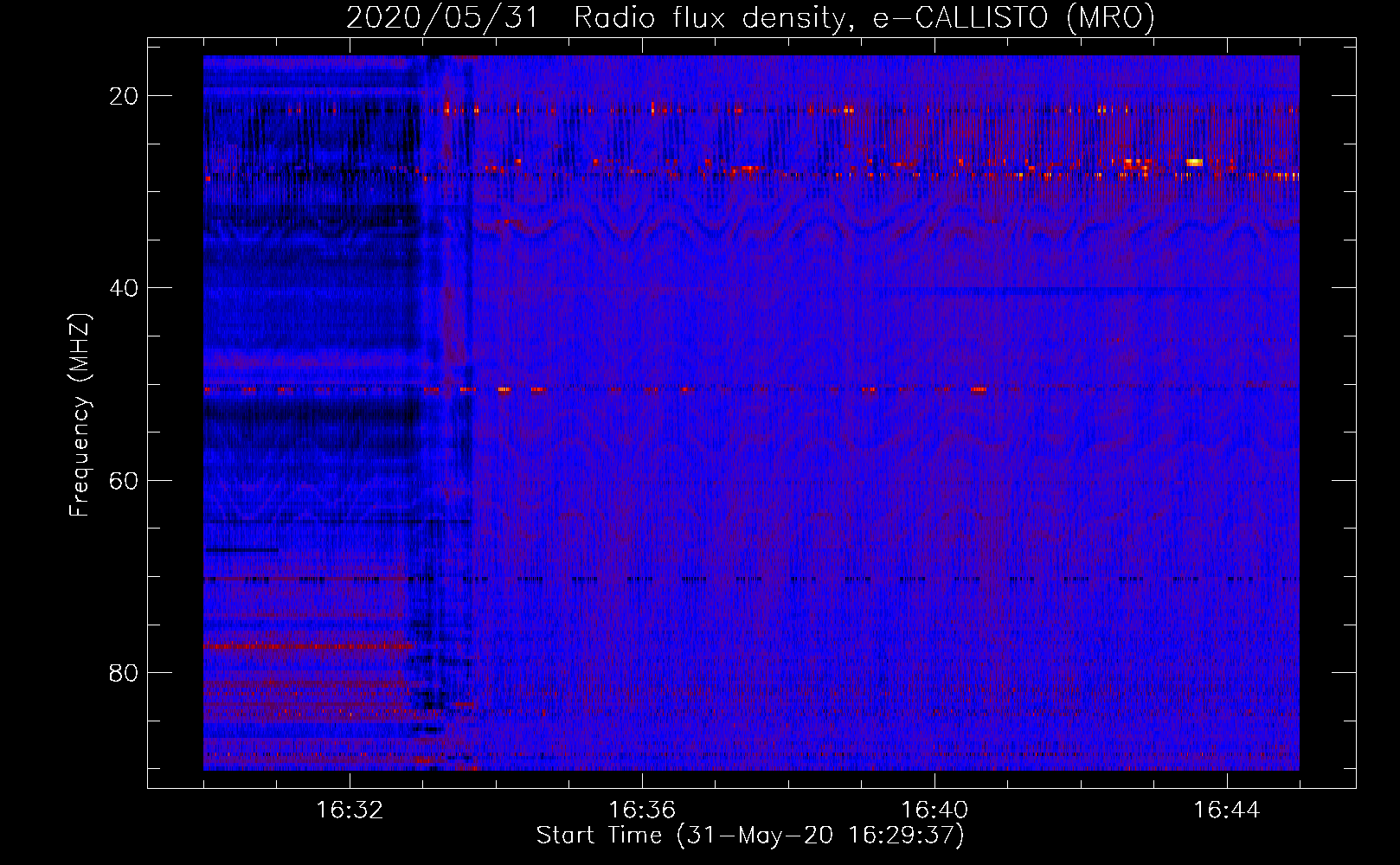This screenshot has height=865, width=1400.
Task: Click the 40 frequency tick label
Action: [124, 288]
